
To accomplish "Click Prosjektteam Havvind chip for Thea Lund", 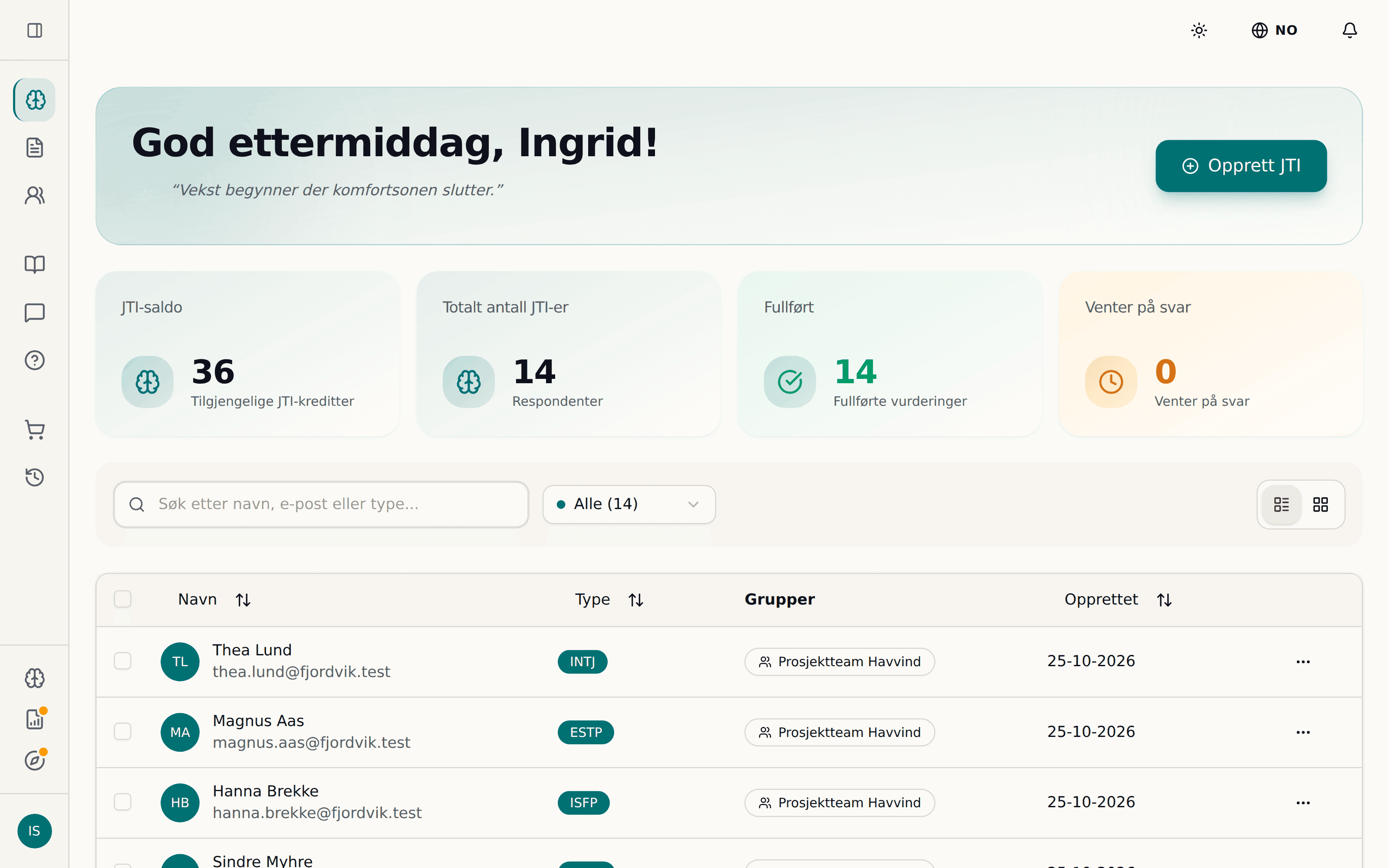I will [x=840, y=662].
